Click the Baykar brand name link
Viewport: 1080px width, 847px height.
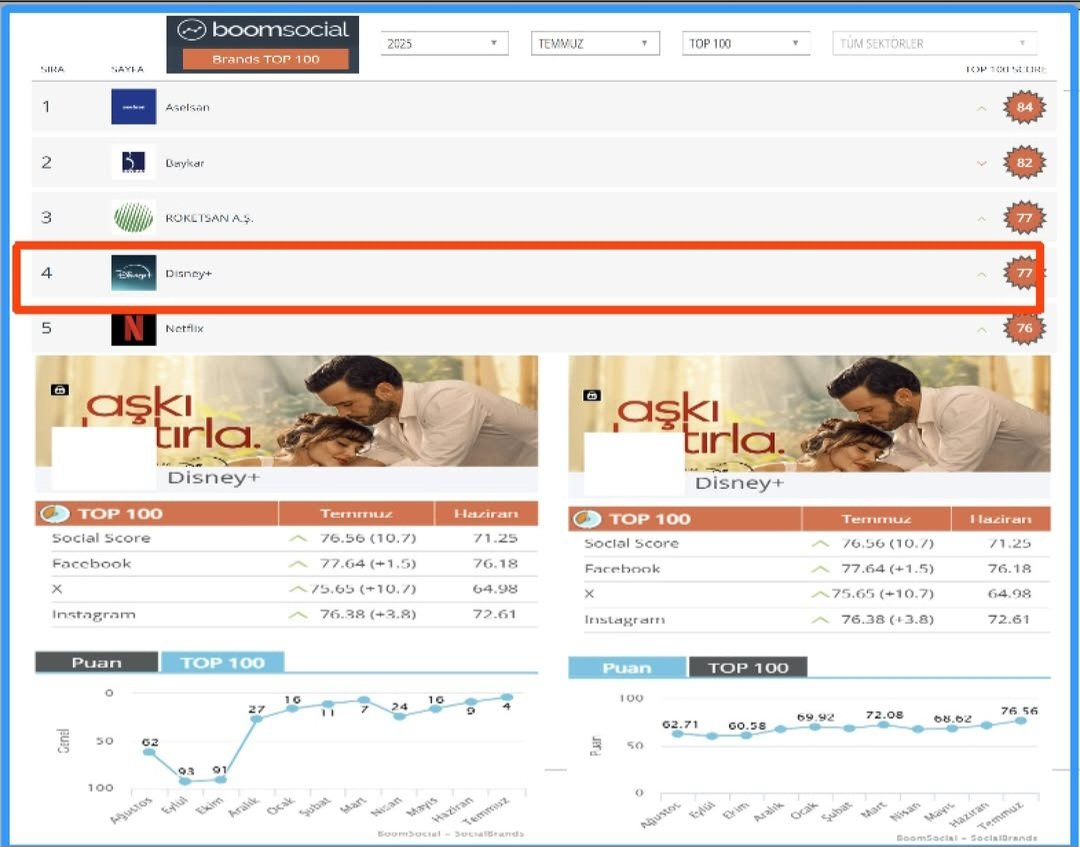click(185, 163)
